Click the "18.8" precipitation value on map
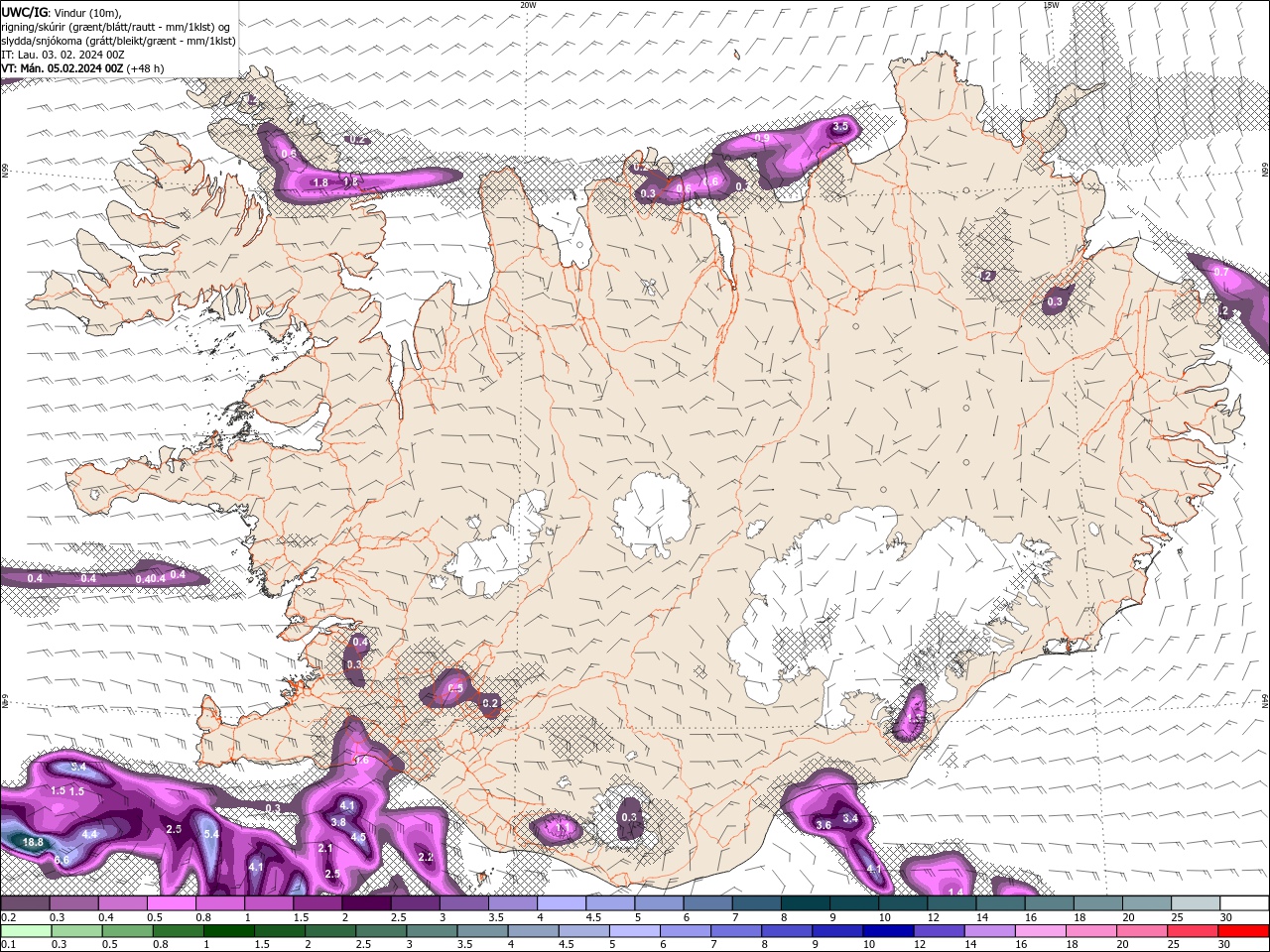1270x952 pixels. point(33,842)
